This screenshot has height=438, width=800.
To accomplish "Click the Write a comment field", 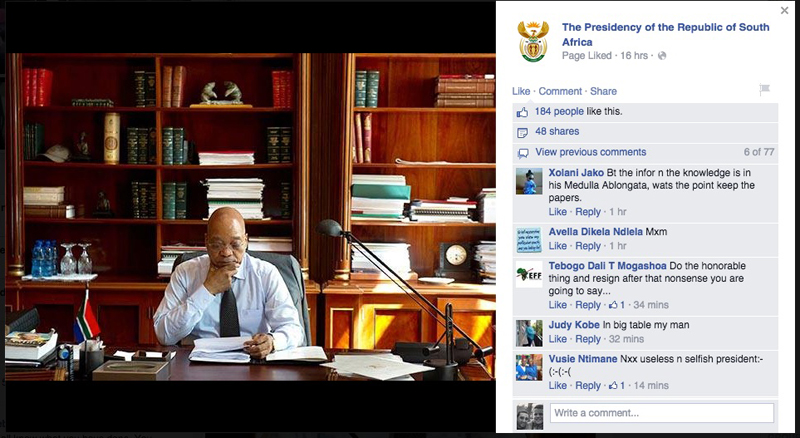I will click(662, 413).
